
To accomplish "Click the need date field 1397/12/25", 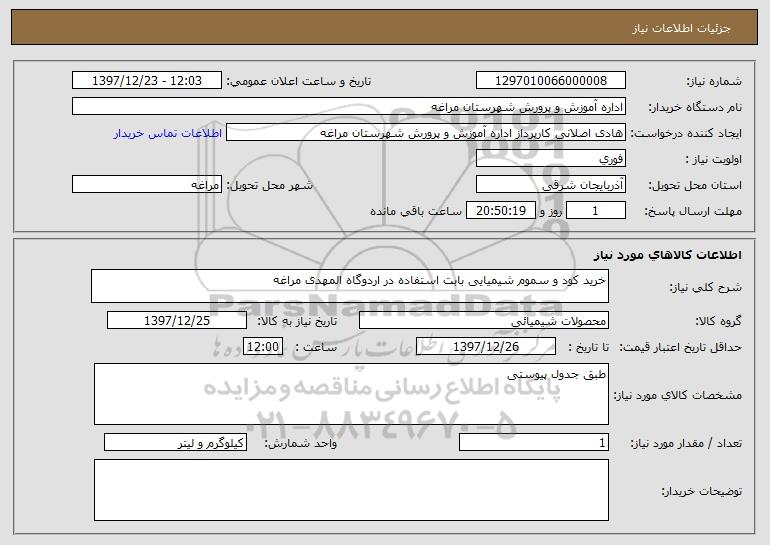I will tap(177, 321).
